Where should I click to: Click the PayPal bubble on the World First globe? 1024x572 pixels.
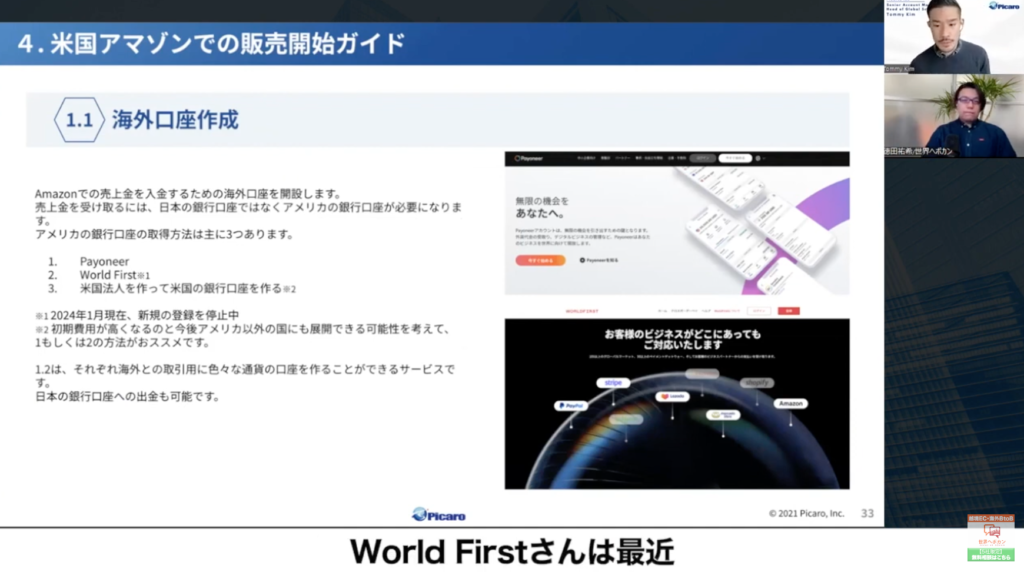click(571, 405)
